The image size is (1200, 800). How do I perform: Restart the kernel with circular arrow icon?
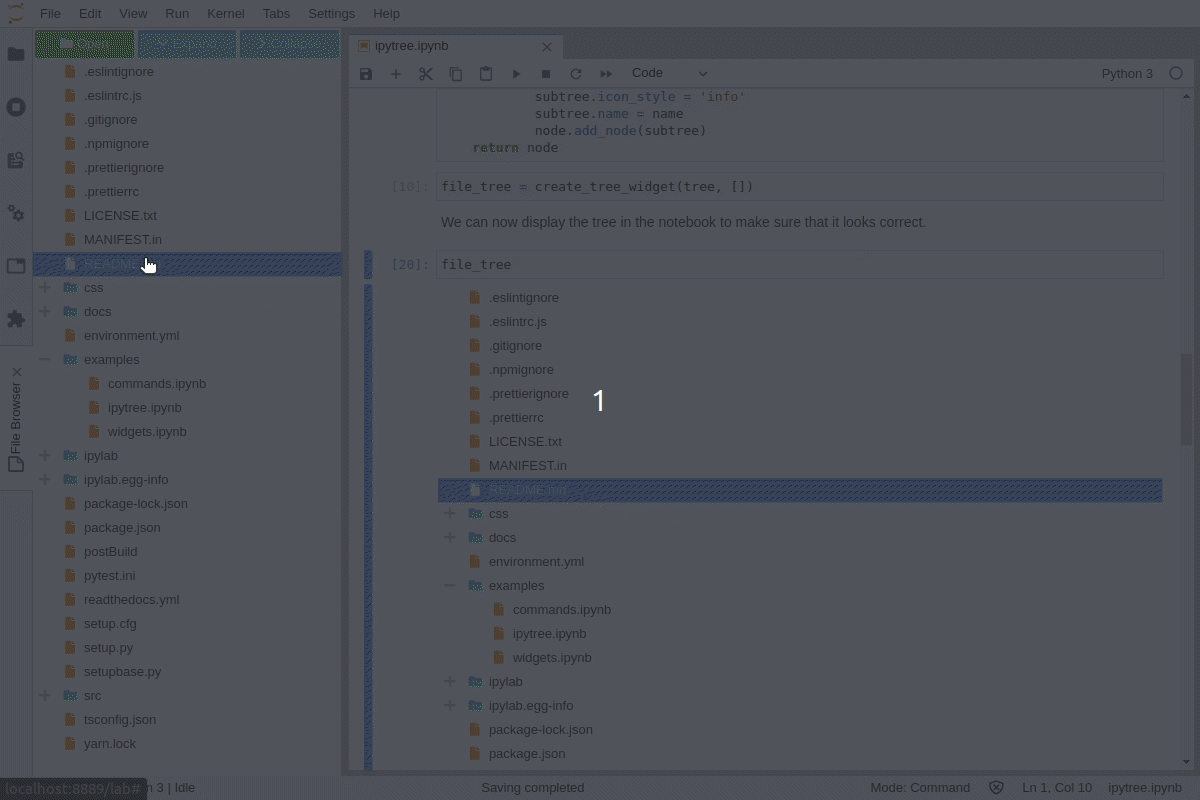pos(576,74)
